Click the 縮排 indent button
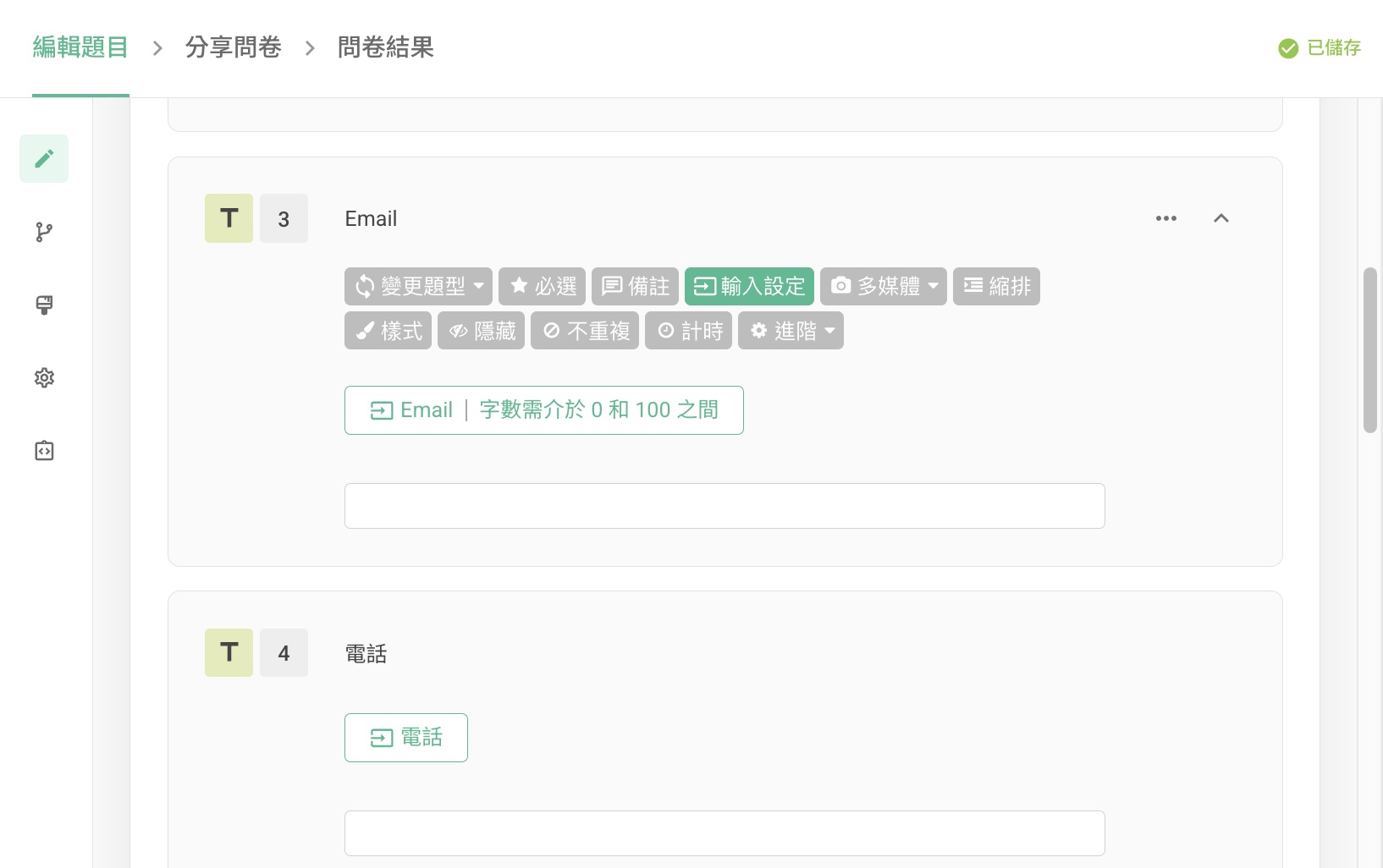Image resolution: width=1383 pixels, height=868 pixels. (x=996, y=286)
